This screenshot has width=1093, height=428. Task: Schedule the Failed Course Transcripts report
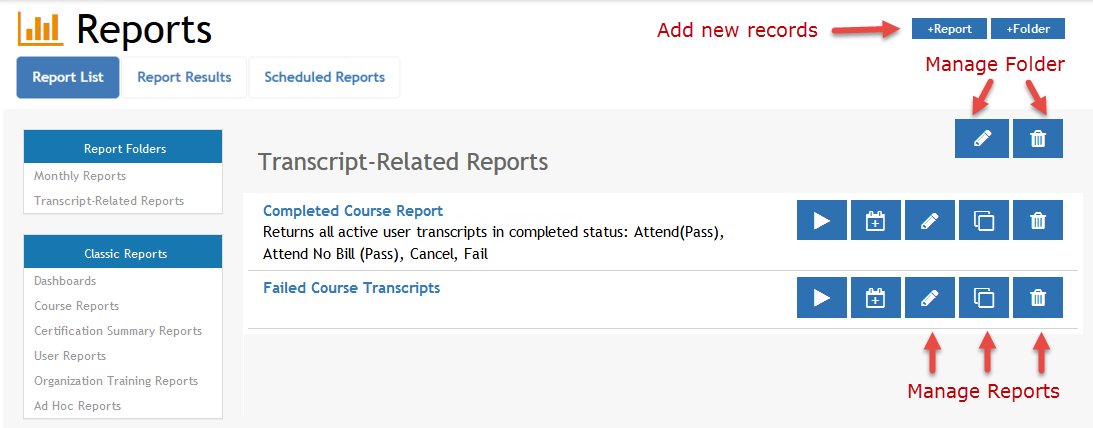pos(876,297)
